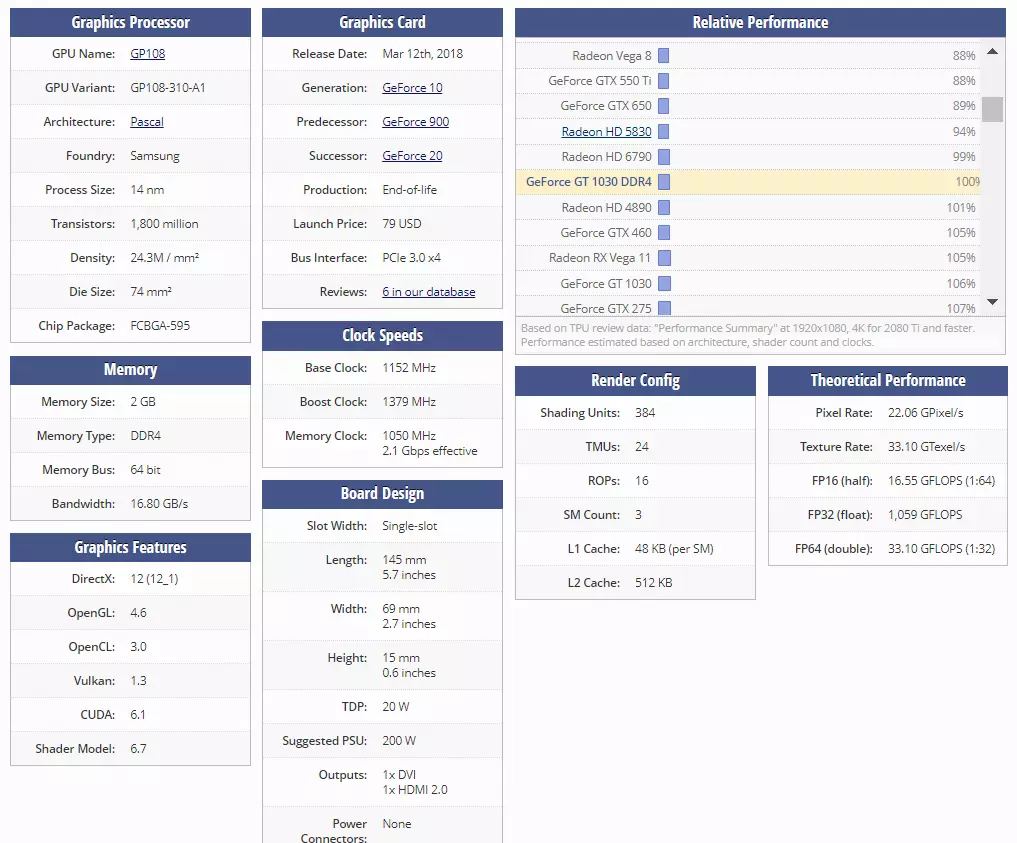Click the 'Render Config' section header
The image size is (1017, 843).
(x=635, y=381)
